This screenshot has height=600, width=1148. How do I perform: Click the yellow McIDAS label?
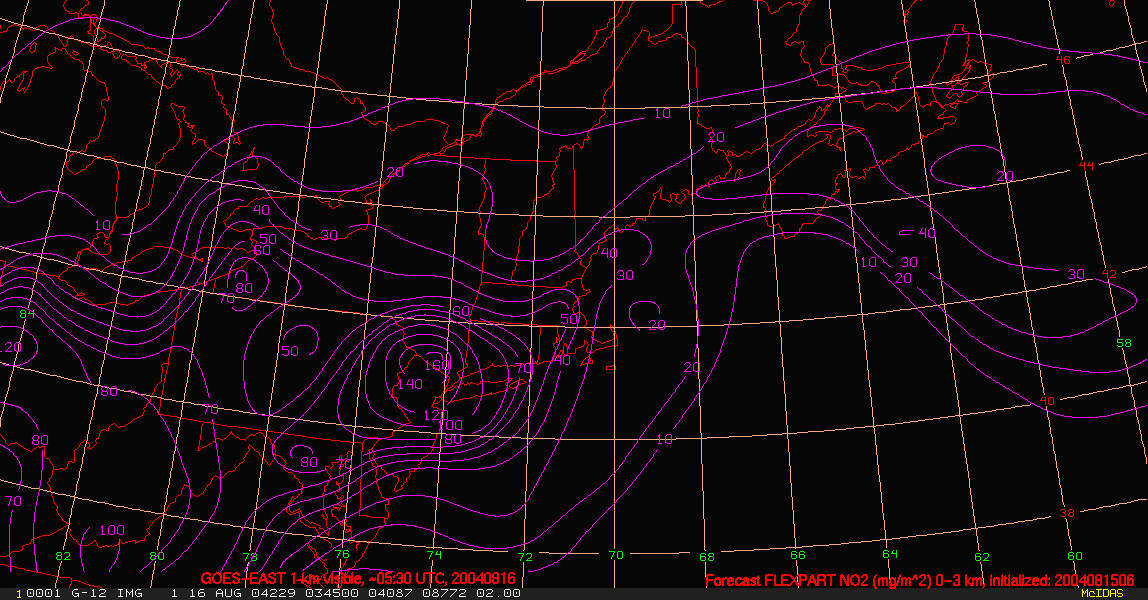pos(1102,593)
